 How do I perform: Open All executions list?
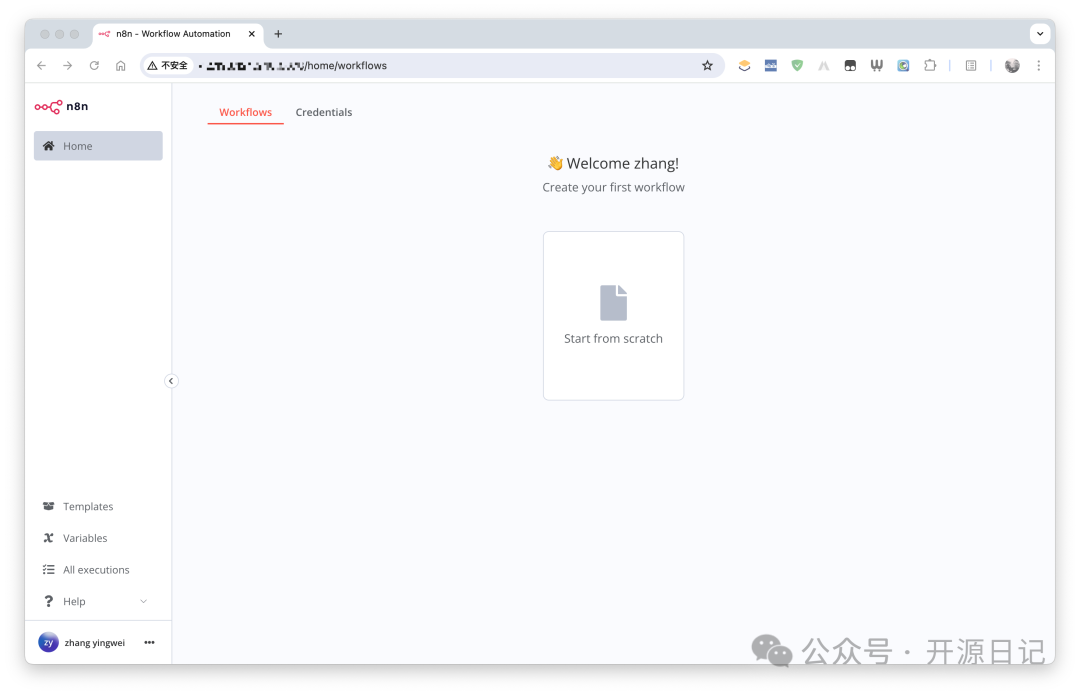coord(95,570)
